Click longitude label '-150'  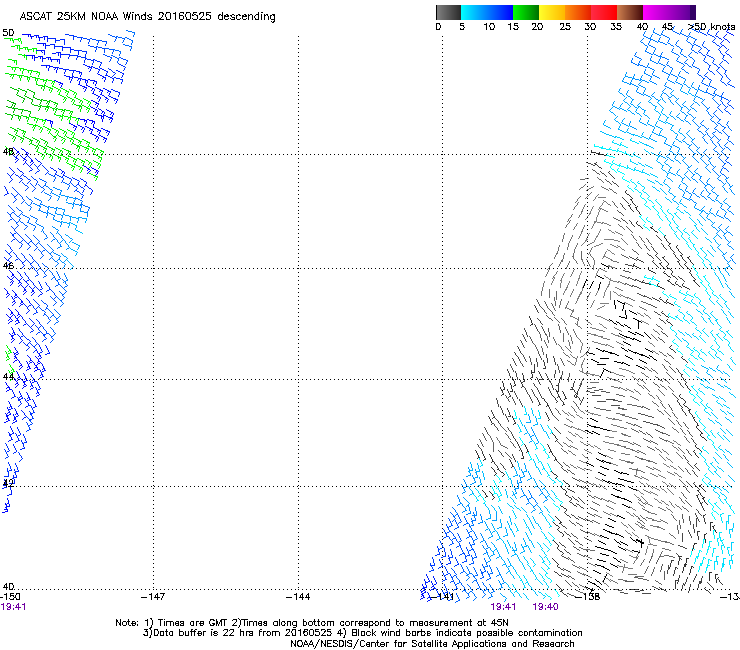pyautogui.click(x=11, y=597)
